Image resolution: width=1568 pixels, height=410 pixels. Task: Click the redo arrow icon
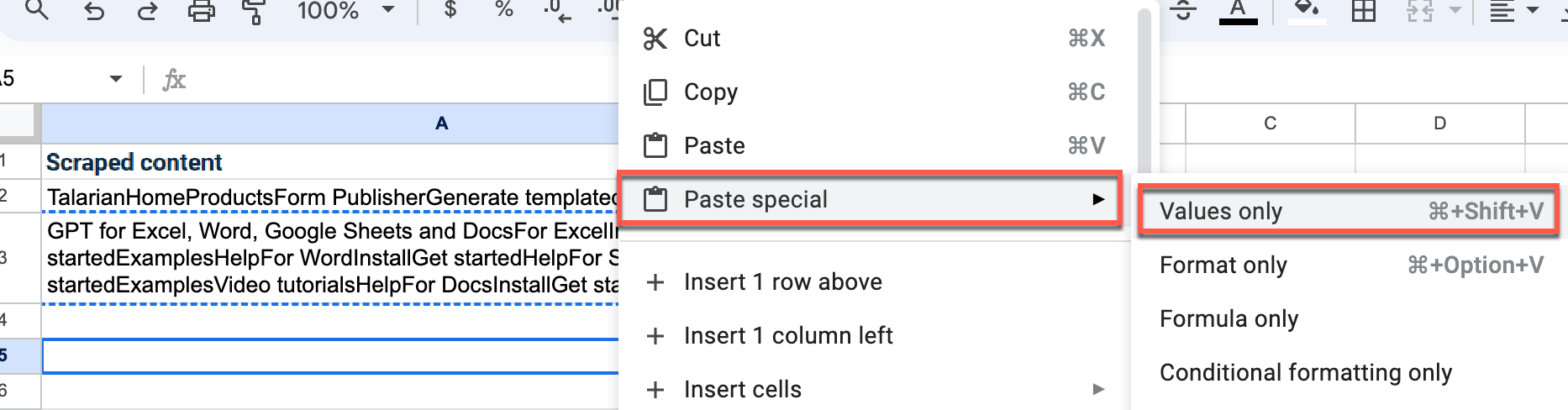(147, 11)
